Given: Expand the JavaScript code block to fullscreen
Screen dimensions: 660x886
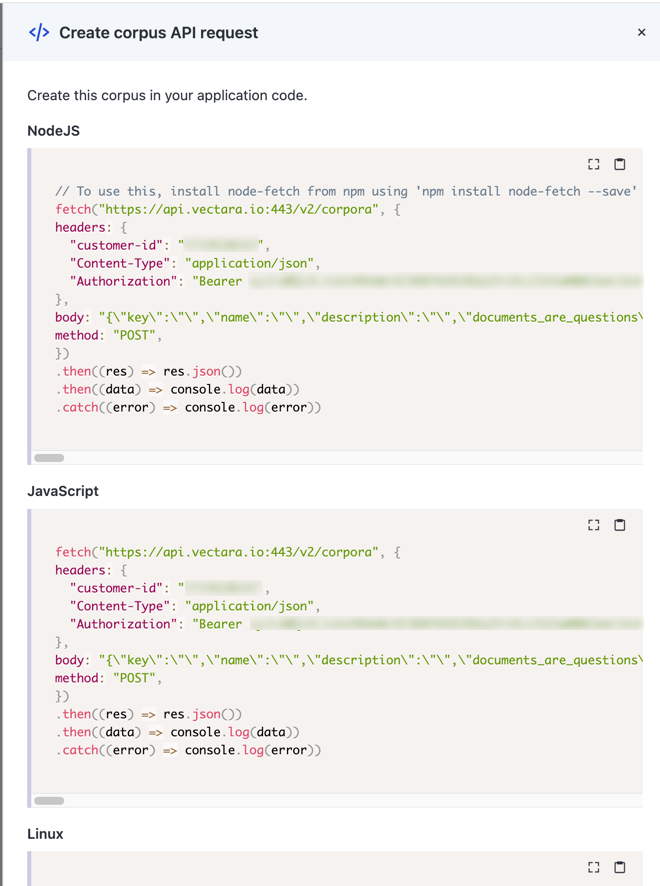Looking at the screenshot, I should click(593, 525).
